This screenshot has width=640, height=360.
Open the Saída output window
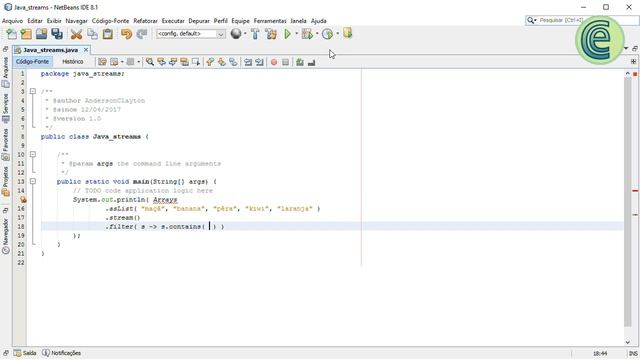coord(25,353)
